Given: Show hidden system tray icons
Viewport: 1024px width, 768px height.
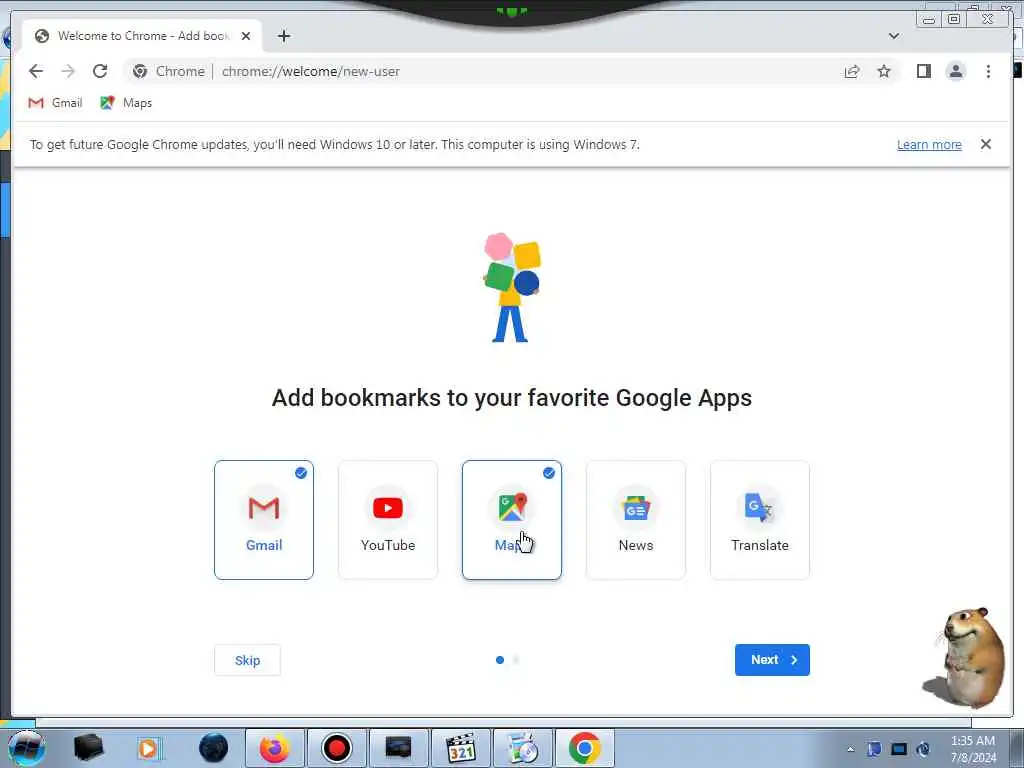Looking at the screenshot, I should pyautogui.click(x=850, y=749).
